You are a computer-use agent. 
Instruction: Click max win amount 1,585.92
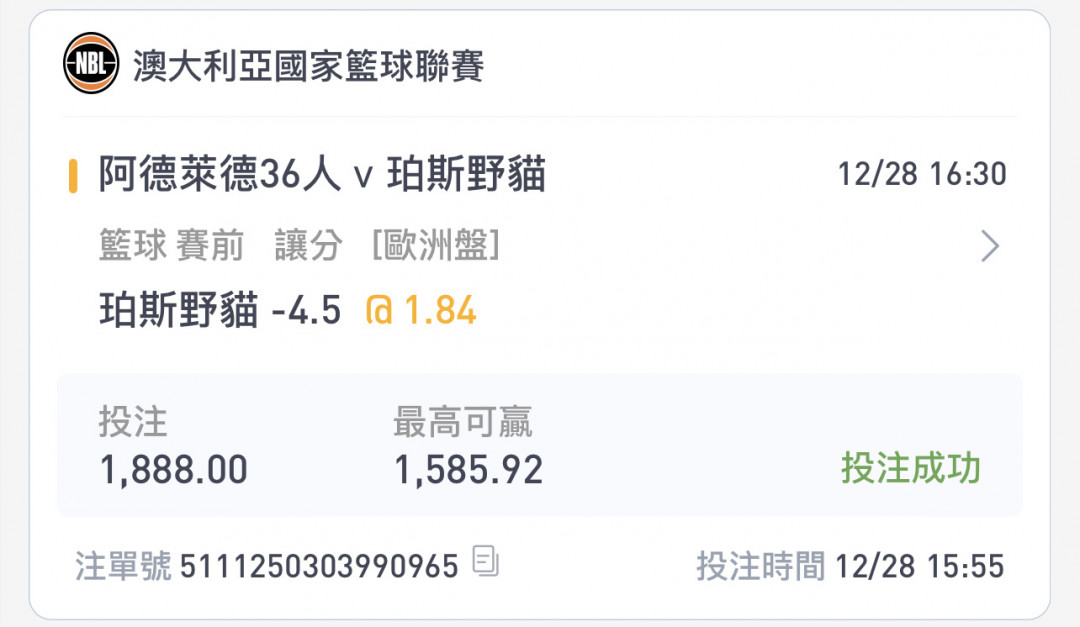pyautogui.click(x=468, y=471)
